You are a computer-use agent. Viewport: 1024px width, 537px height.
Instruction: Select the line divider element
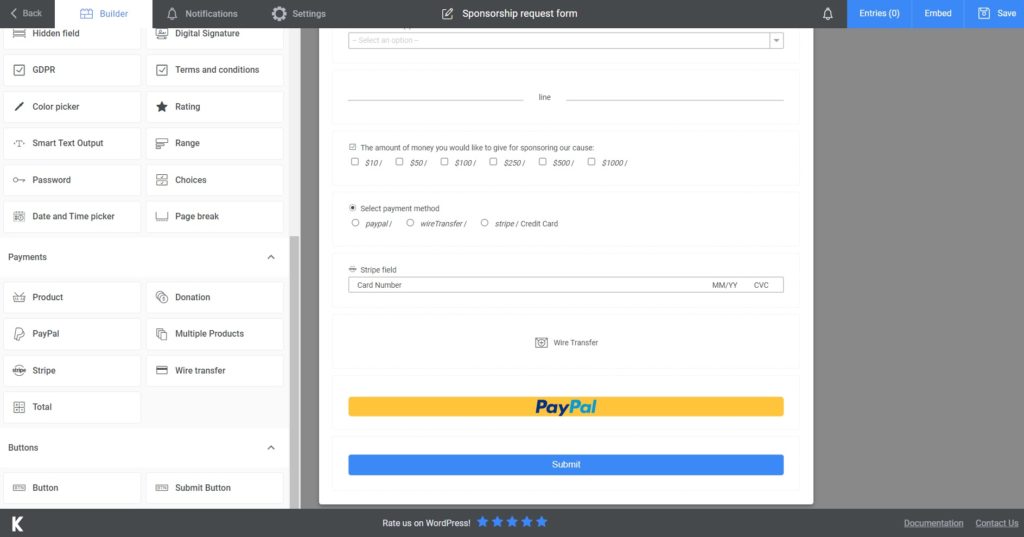click(566, 97)
